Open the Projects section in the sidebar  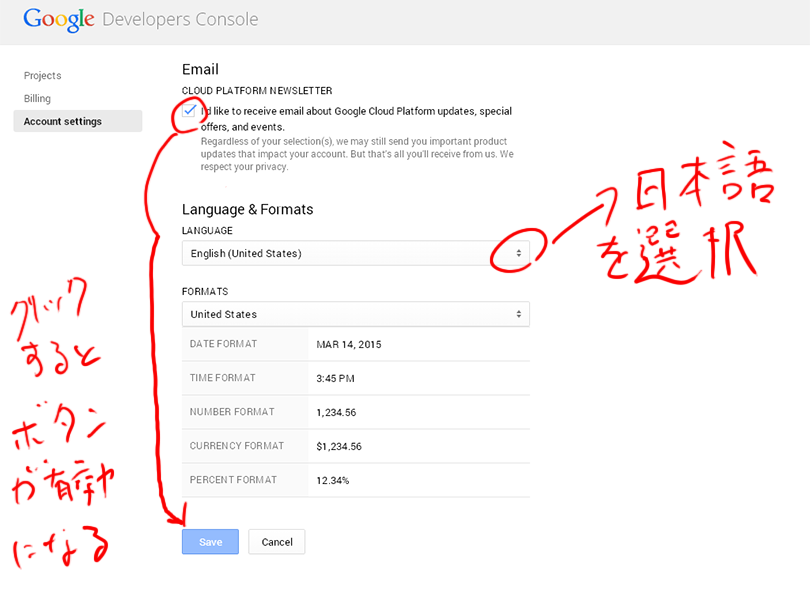42,75
